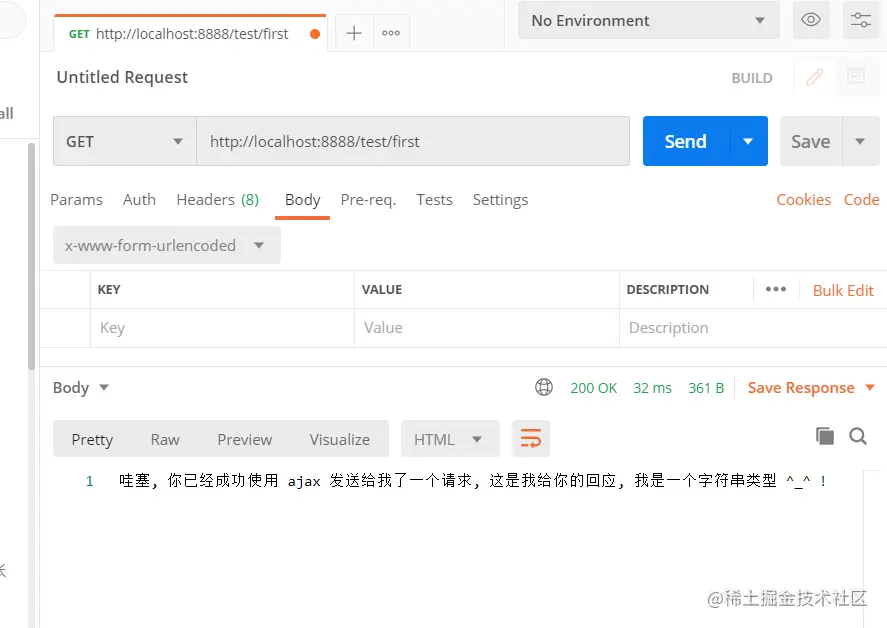Click the 32 ms response time
The width and height of the screenshot is (887, 628).
pyautogui.click(x=652, y=388)
